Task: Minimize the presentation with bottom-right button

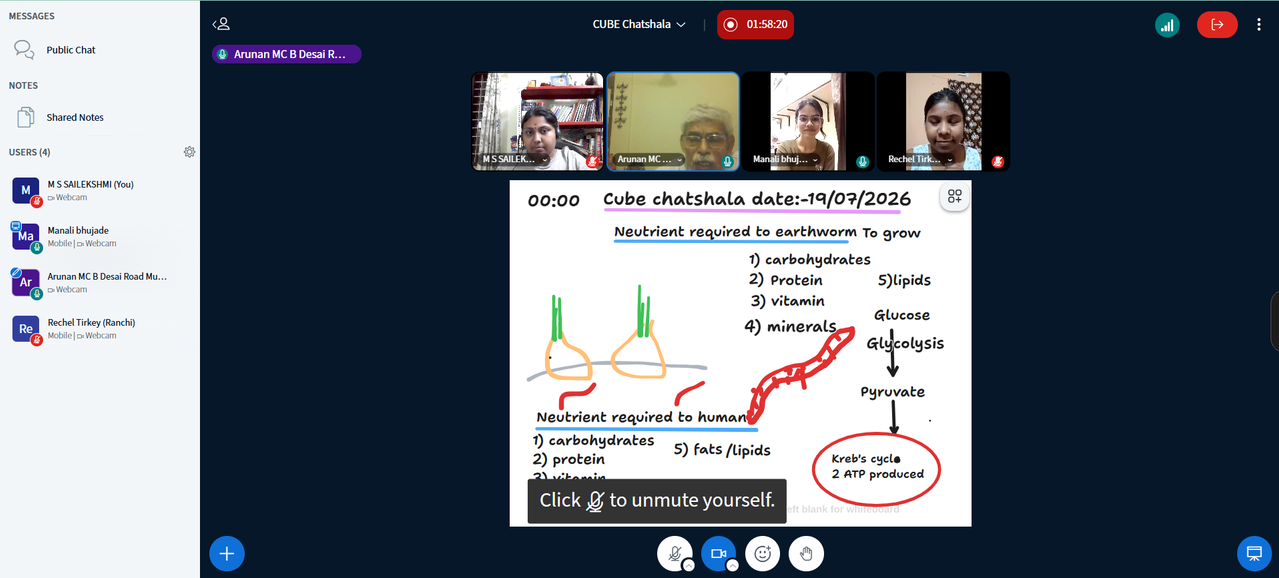Action: coord(1254,553)
